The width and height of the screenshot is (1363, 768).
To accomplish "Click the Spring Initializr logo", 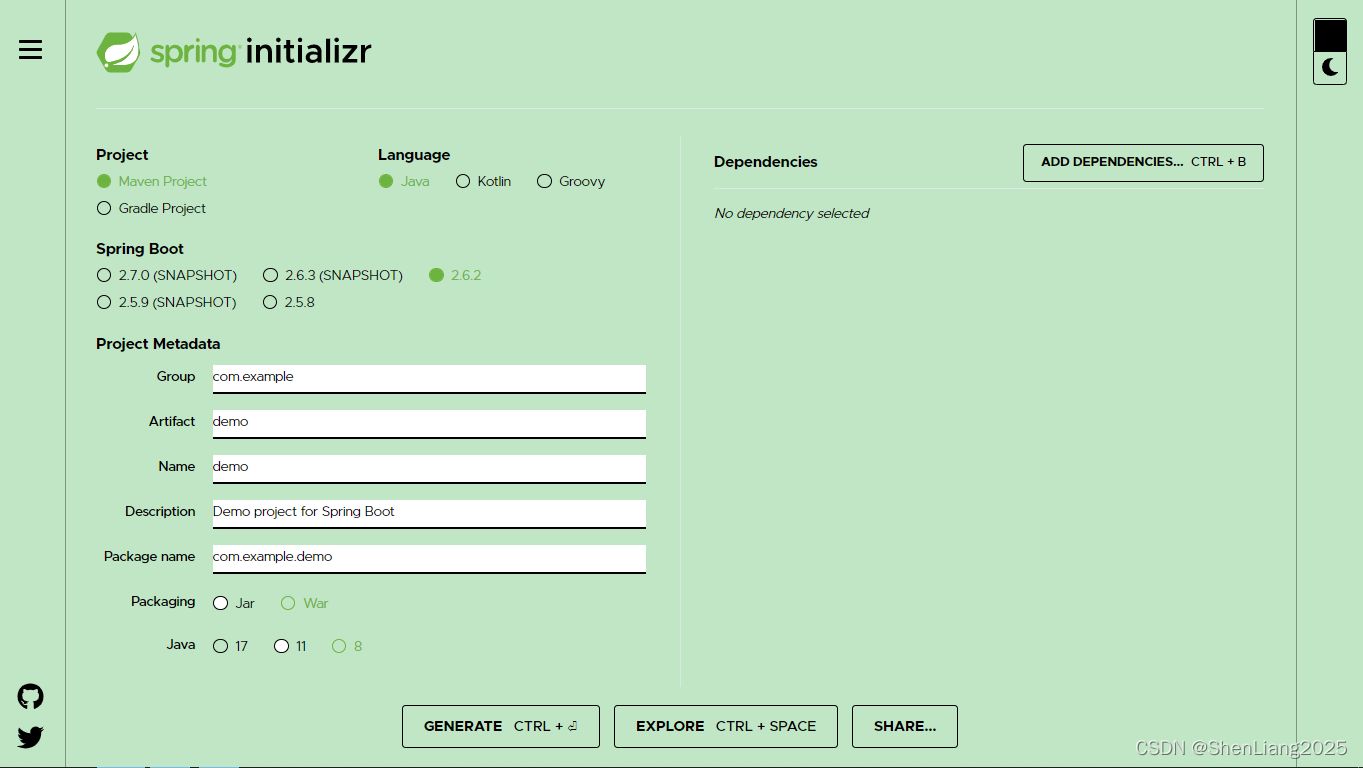I will (233, 51).
